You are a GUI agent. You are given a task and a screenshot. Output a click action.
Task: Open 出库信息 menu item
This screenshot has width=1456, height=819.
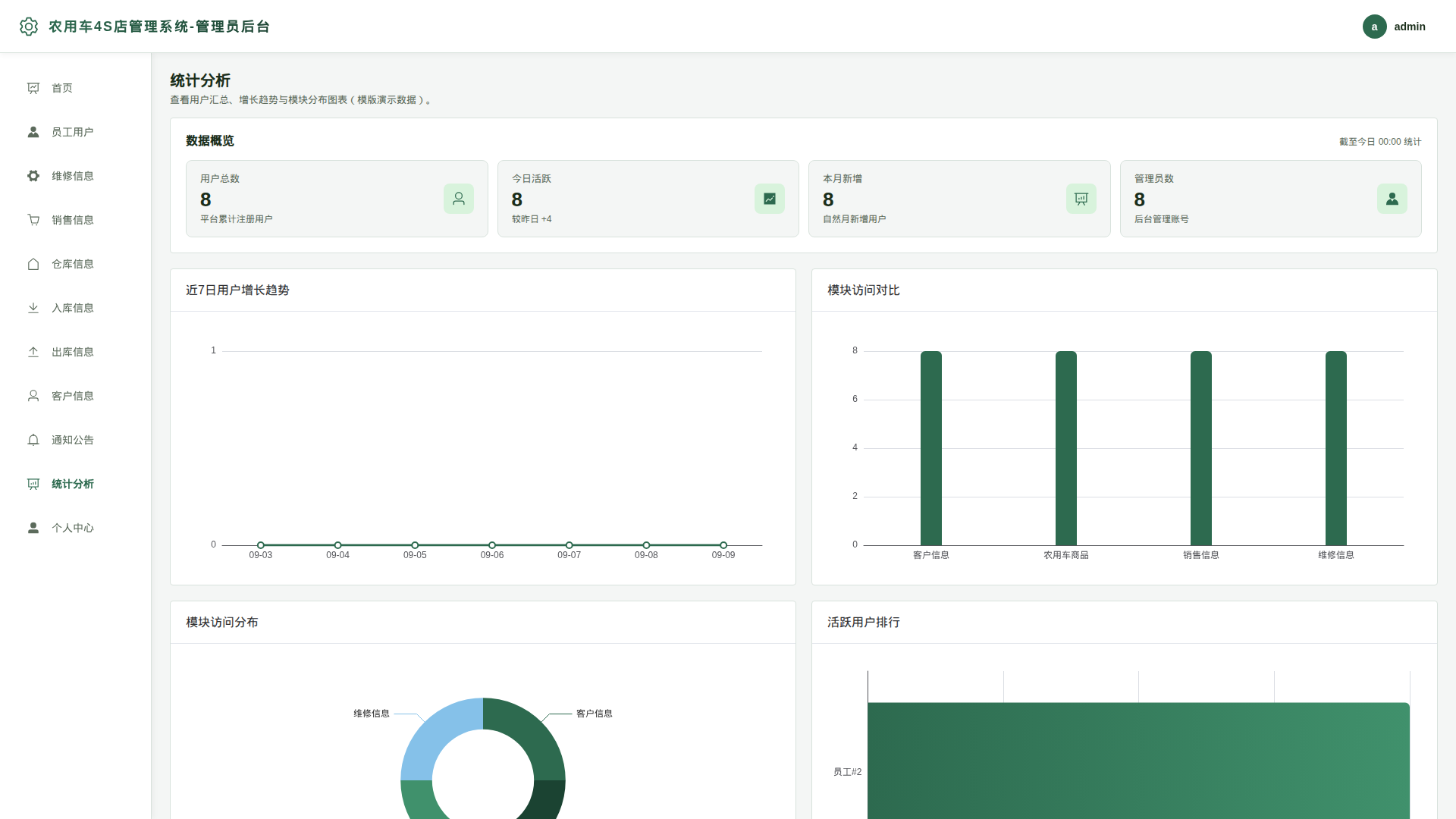click(x=75, y=352)
